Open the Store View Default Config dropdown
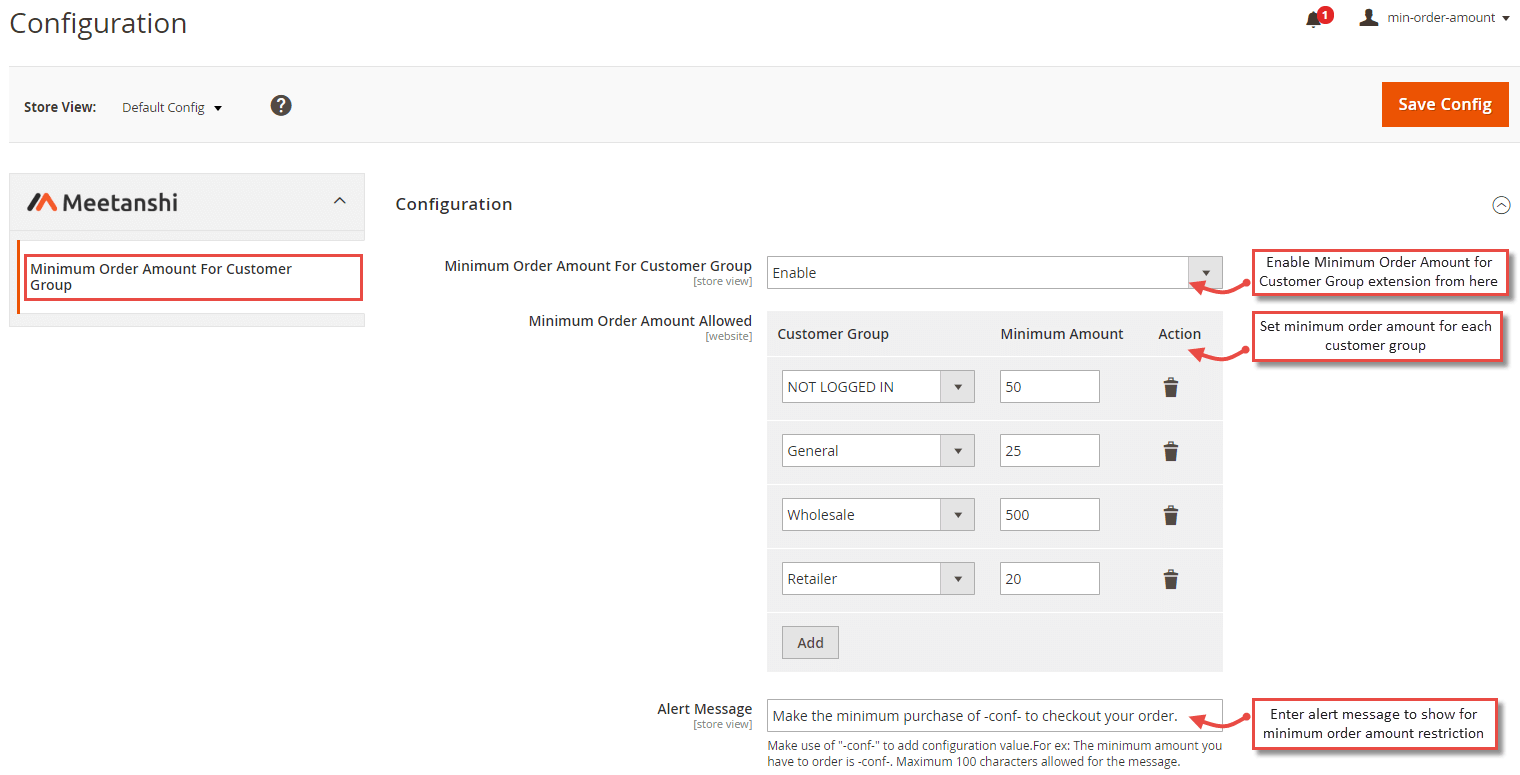The width and height of the screenshot is (1520, 775). [x=172, y=107]
